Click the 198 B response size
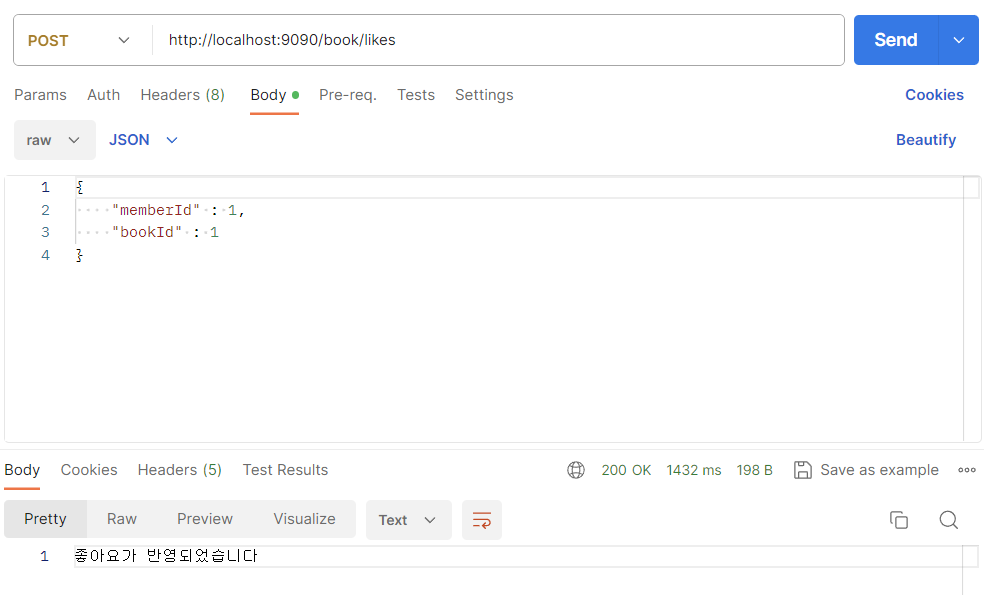The image size is (984, 595). click(754, 470)
